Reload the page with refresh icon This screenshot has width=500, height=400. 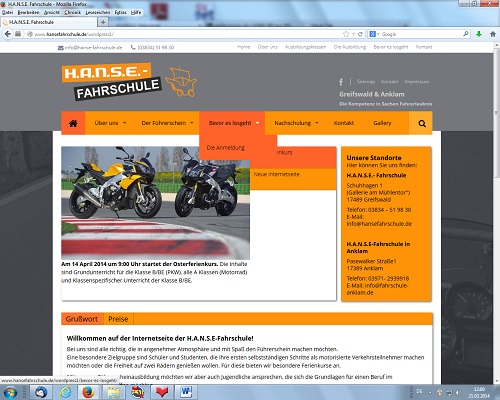tap(360, 34)
